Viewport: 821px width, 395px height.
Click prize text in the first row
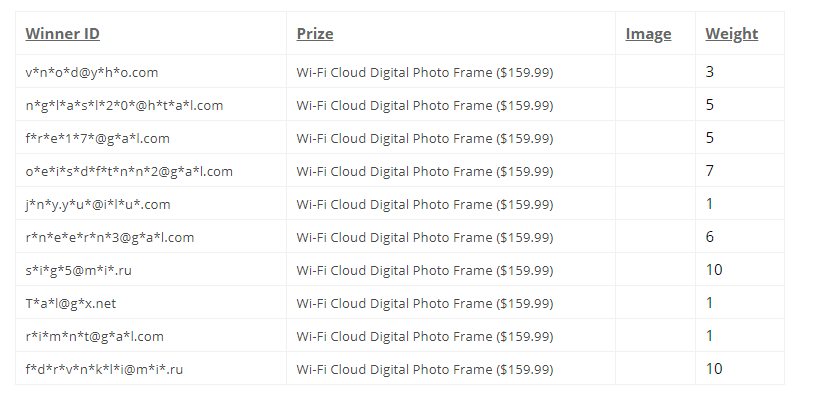(425, 72)
